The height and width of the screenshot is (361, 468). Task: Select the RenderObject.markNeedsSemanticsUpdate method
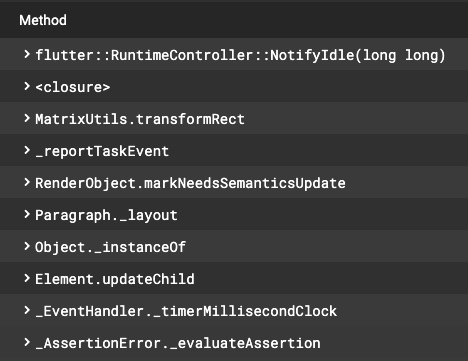click(190, 183)
